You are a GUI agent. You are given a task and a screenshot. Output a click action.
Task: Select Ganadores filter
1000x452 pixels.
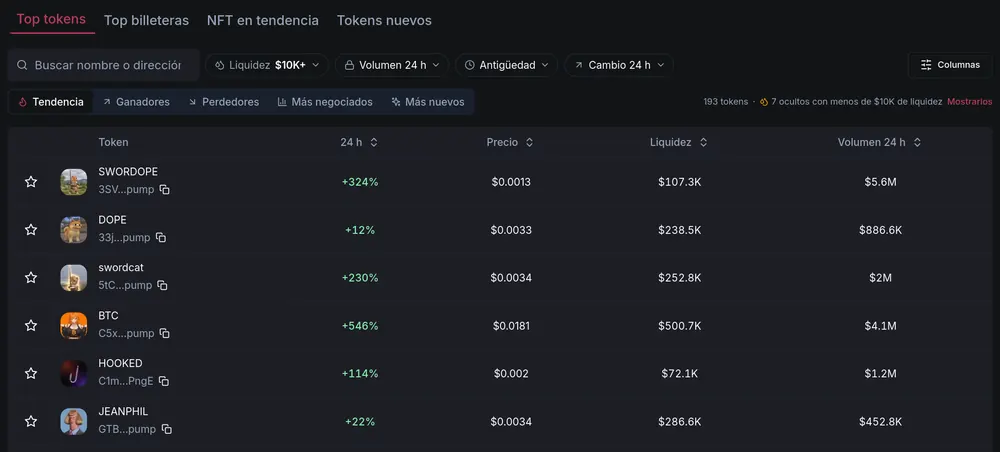tap(136, 102)
